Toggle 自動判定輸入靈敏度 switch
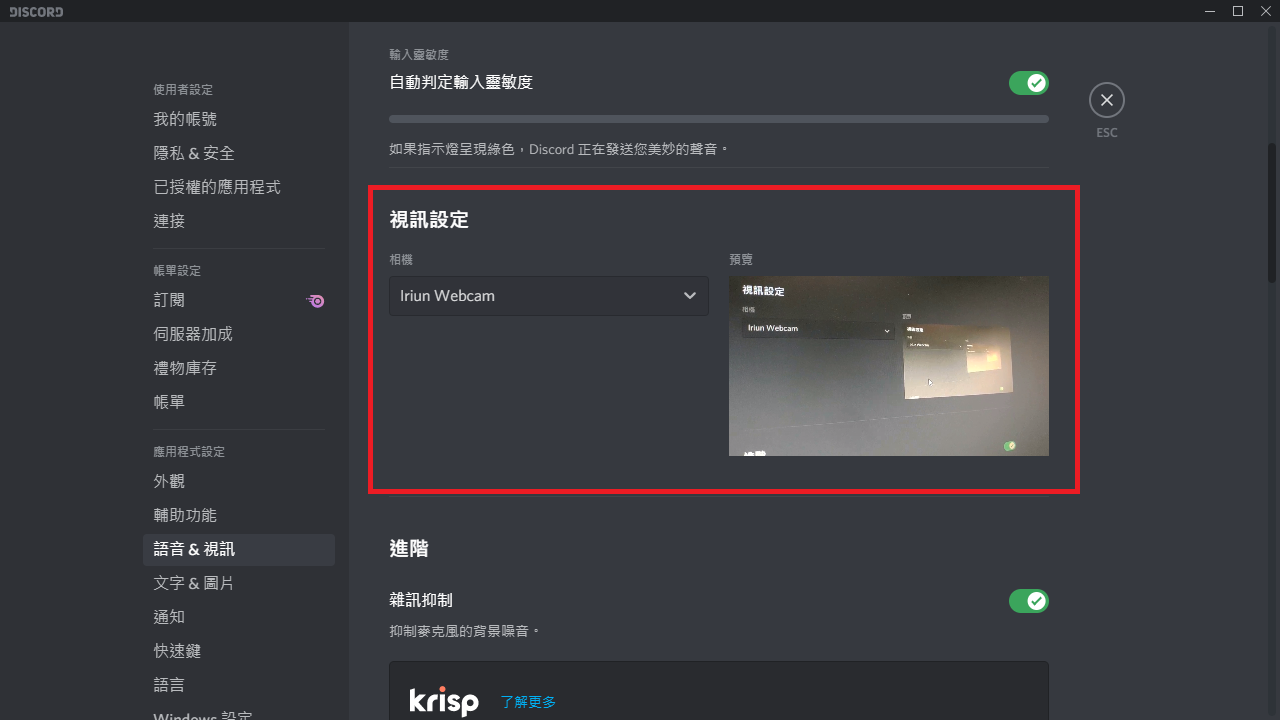 click(x=1028, y=83)
